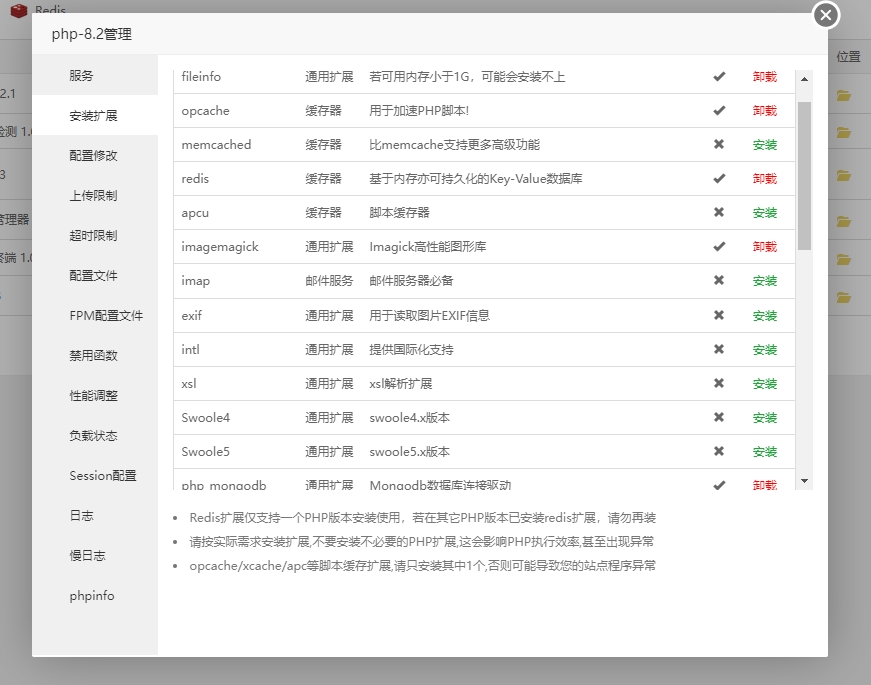Click the redis Key-Value description text

click(x=475, y=178)
